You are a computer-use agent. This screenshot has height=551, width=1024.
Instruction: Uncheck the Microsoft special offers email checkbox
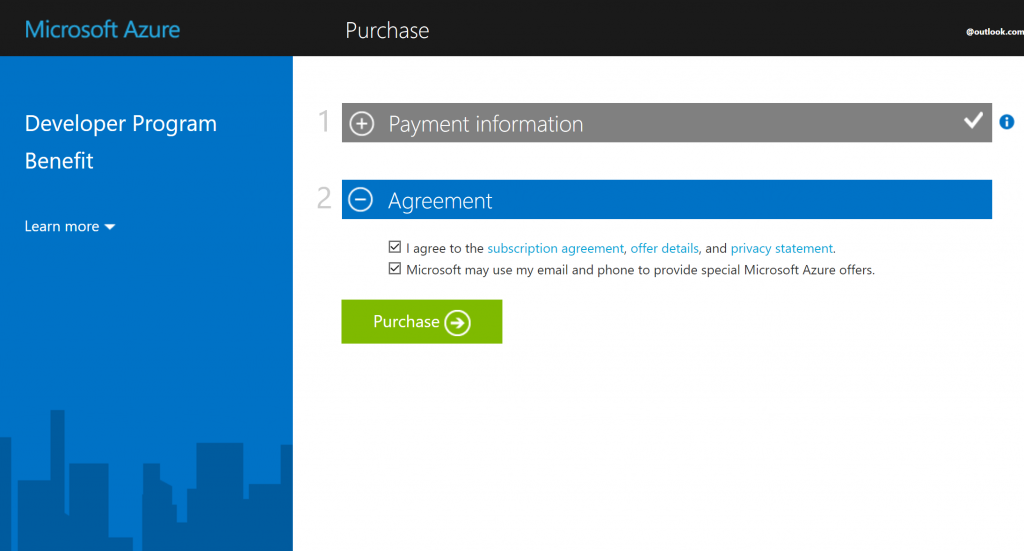point(394,268)
